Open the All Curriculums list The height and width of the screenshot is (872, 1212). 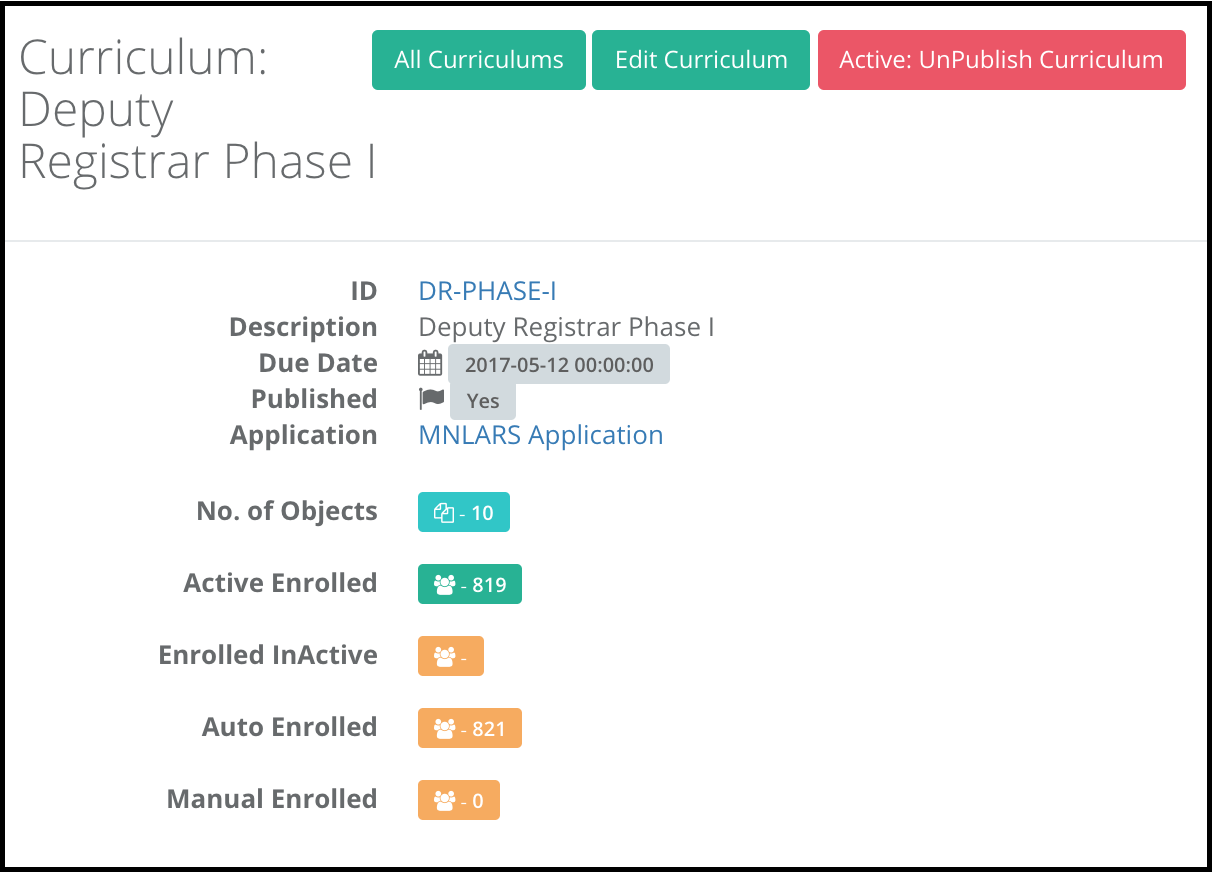click(x=479, y=60)
